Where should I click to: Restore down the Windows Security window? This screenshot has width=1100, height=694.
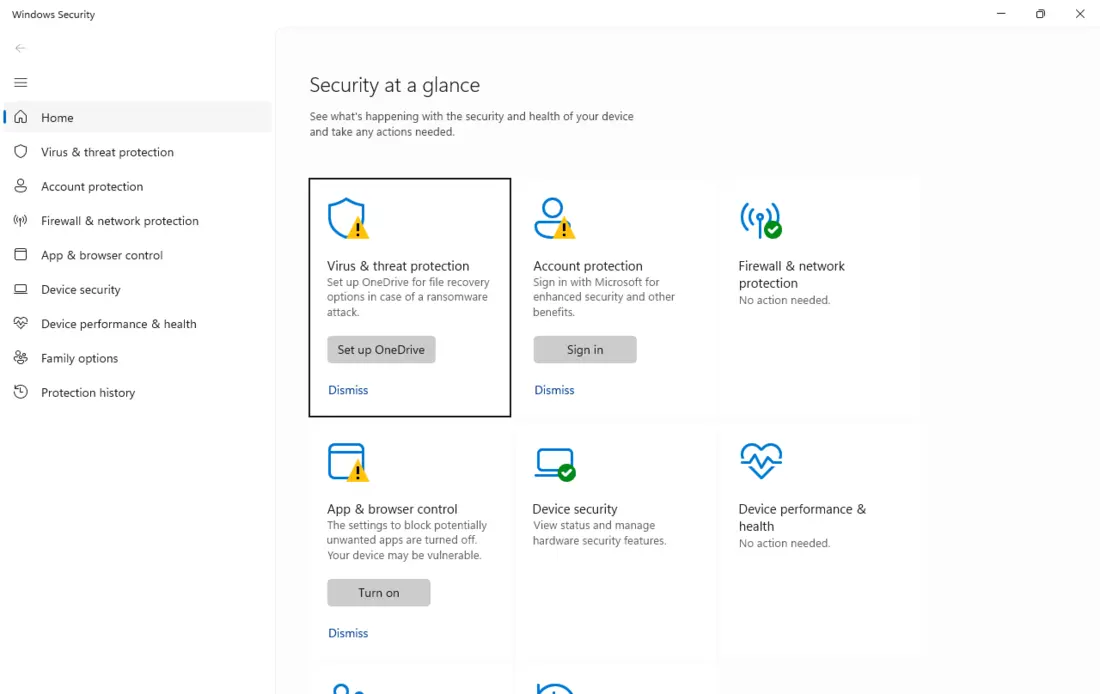1040,13
